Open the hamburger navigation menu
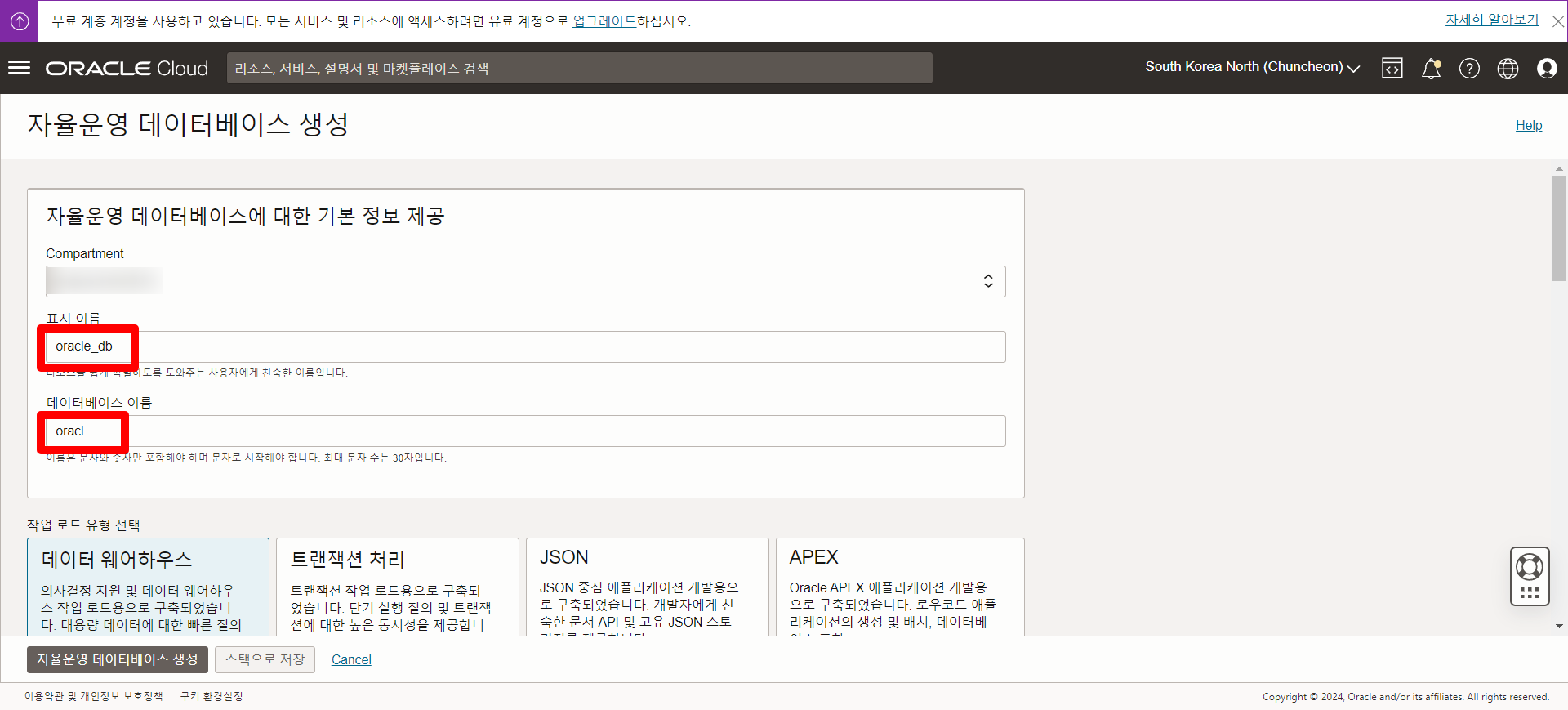Screen dimensions: 1568x710 (19, 68)
